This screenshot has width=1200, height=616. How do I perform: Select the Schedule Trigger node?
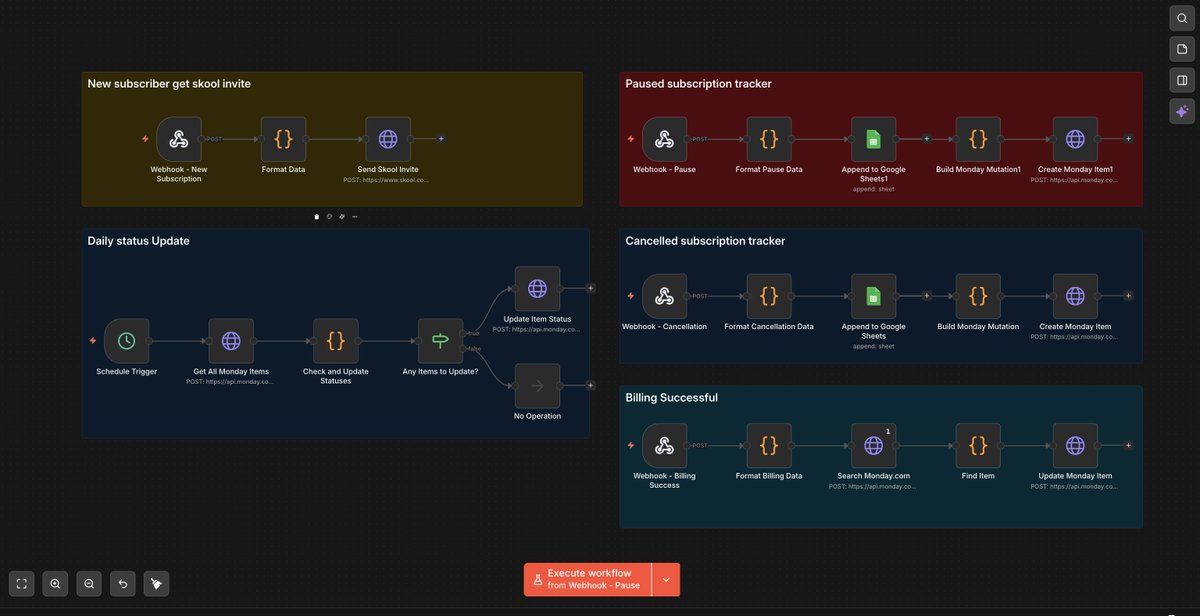click(x=126, y=341)
